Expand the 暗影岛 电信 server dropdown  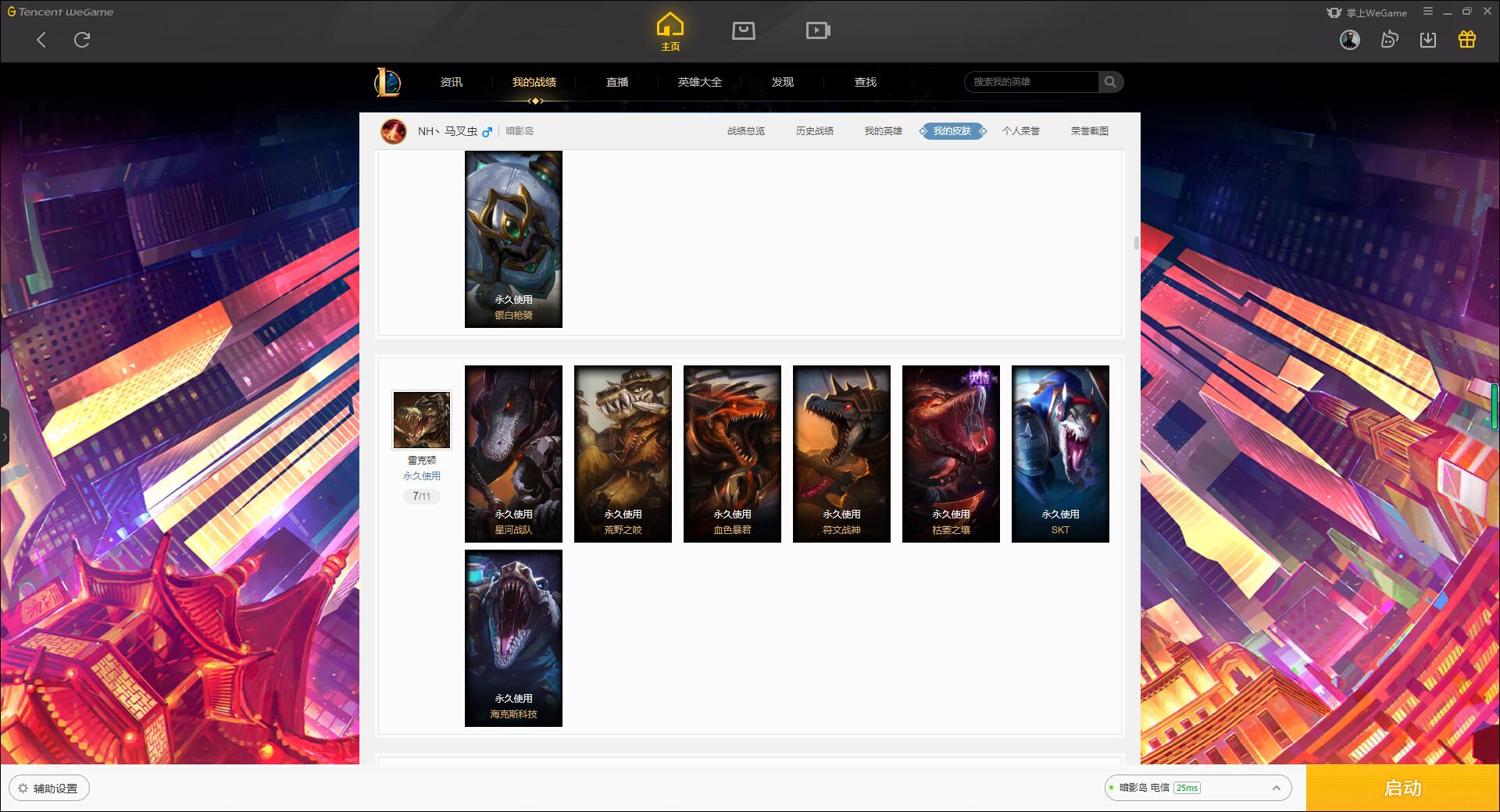coord(1198,788)
